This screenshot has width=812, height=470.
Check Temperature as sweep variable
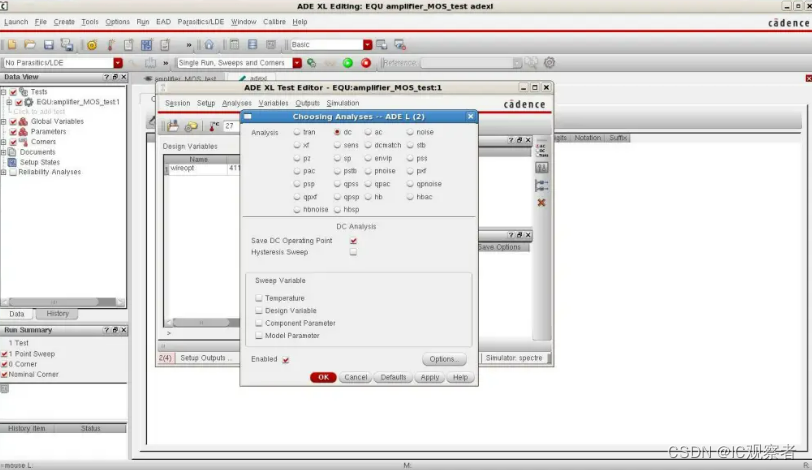[x=259, y=298]
